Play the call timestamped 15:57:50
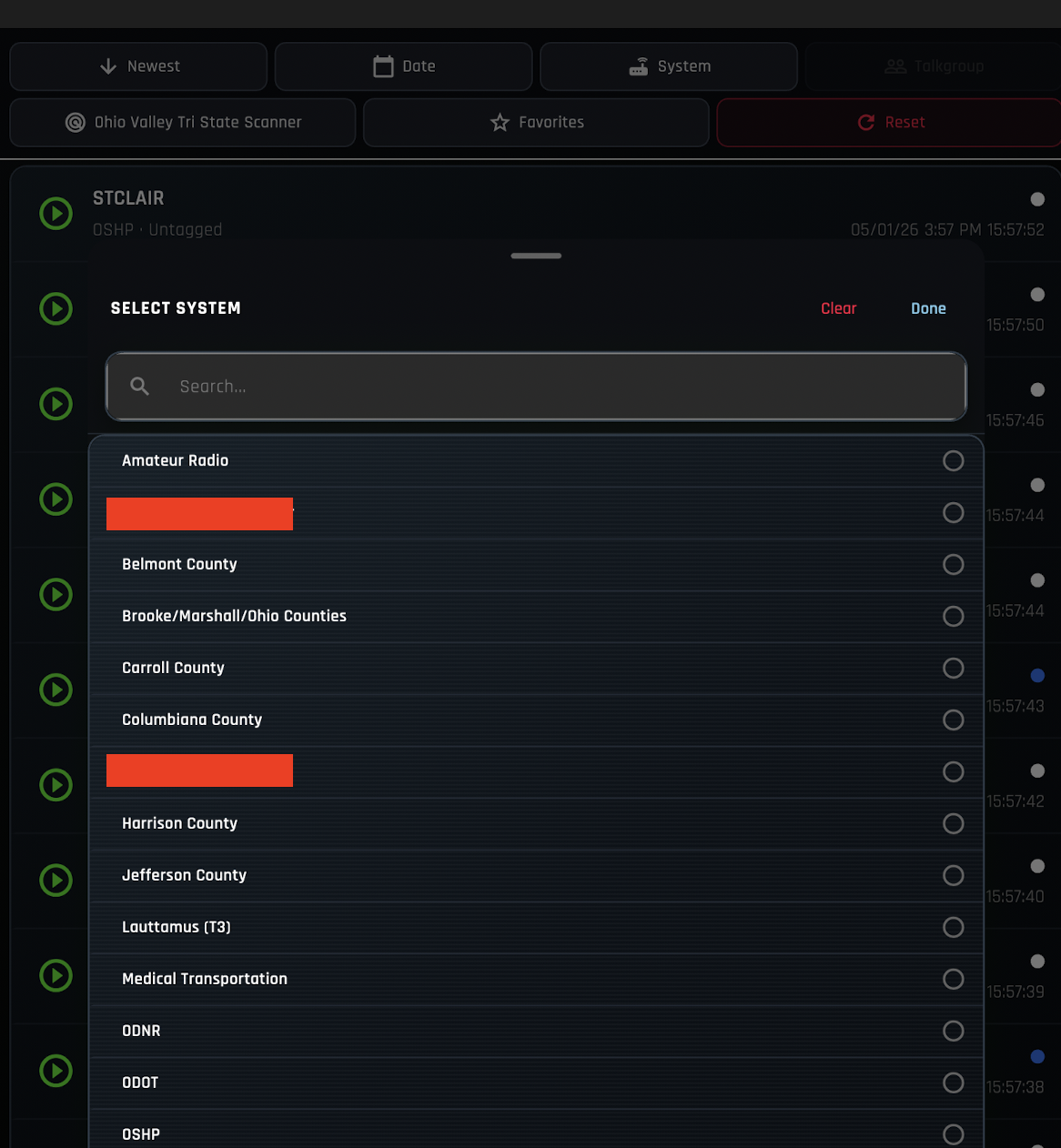This screenshot has height=1148, width=1061. (x=56, y=308)
